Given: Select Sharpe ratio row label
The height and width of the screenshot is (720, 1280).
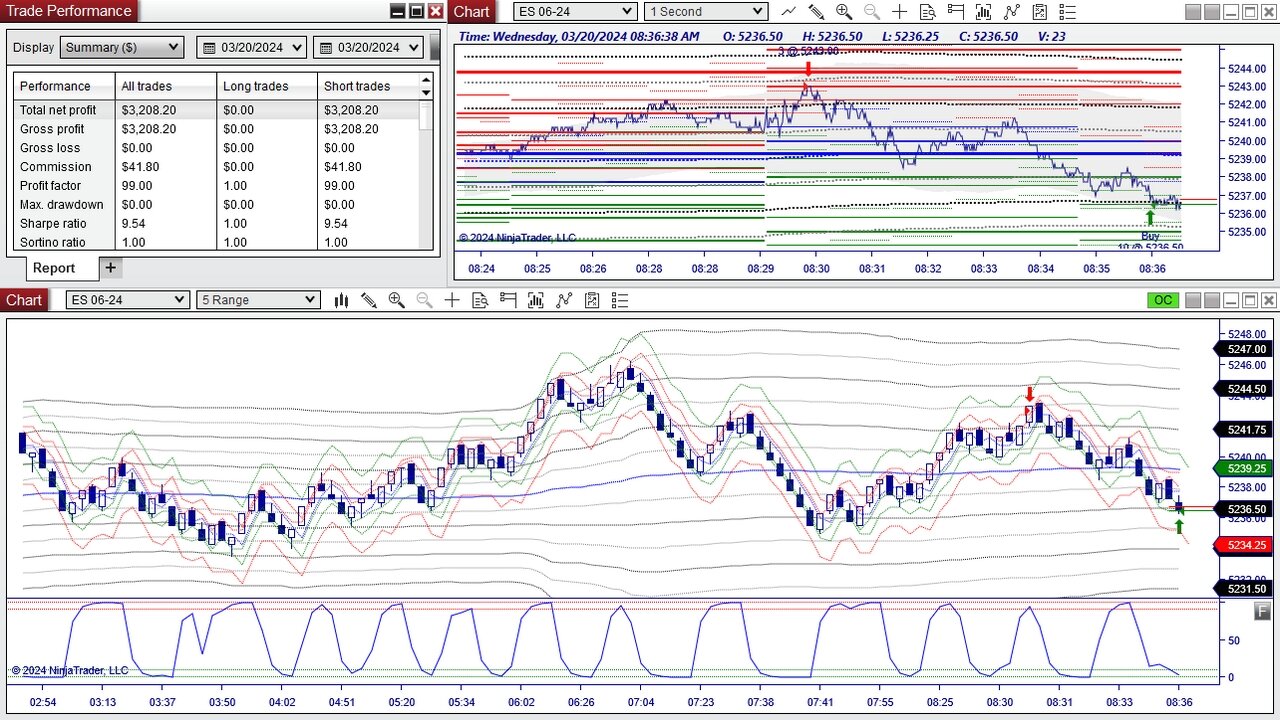Looking at the screenshot, I should pos(53,224).
